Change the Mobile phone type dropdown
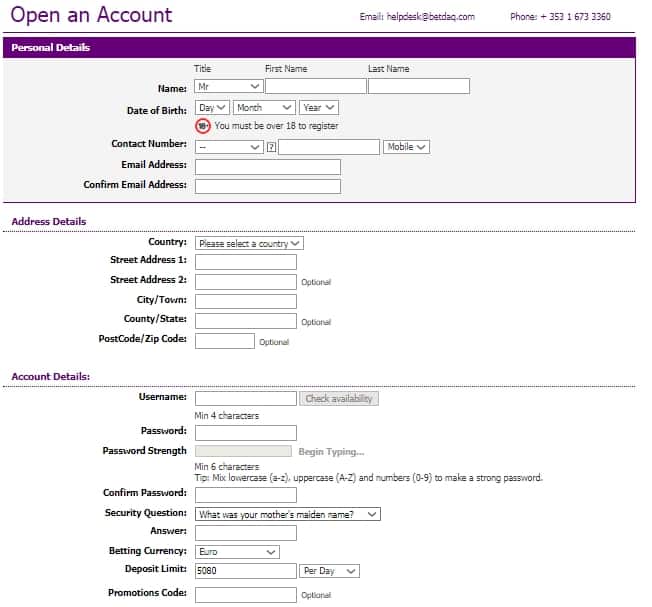Screen dimensions: 652x607 (x=406, y=147)
